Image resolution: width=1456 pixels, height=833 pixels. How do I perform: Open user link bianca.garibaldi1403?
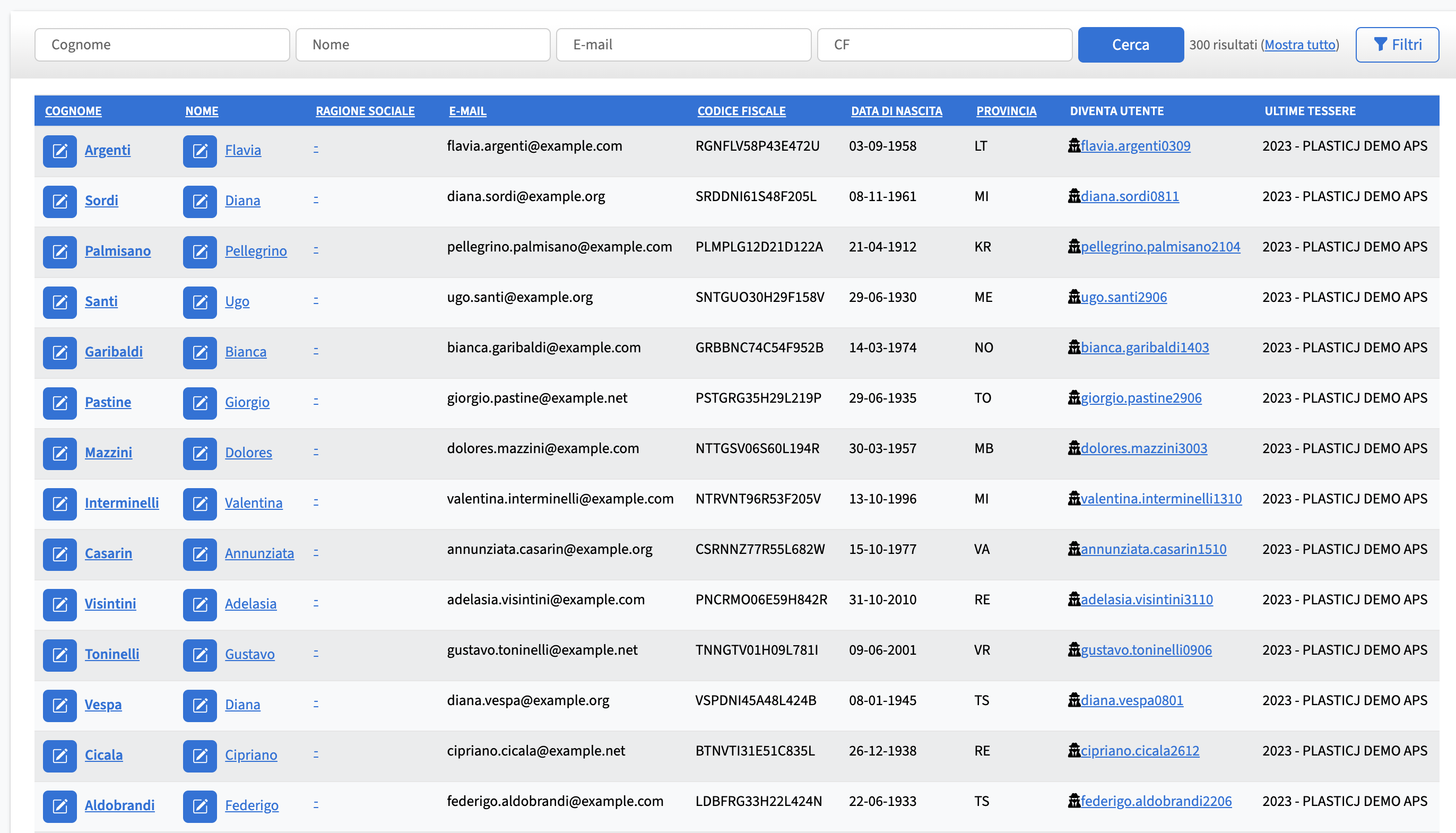pos(1145,348)
